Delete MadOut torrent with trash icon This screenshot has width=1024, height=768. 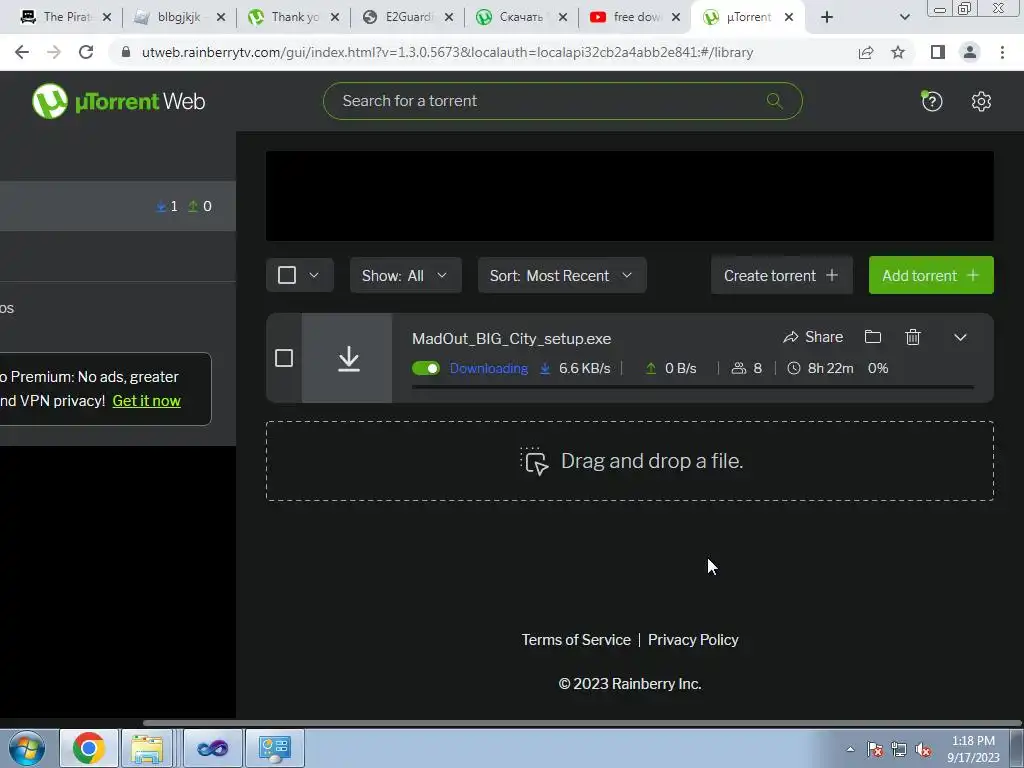(913, 337)
